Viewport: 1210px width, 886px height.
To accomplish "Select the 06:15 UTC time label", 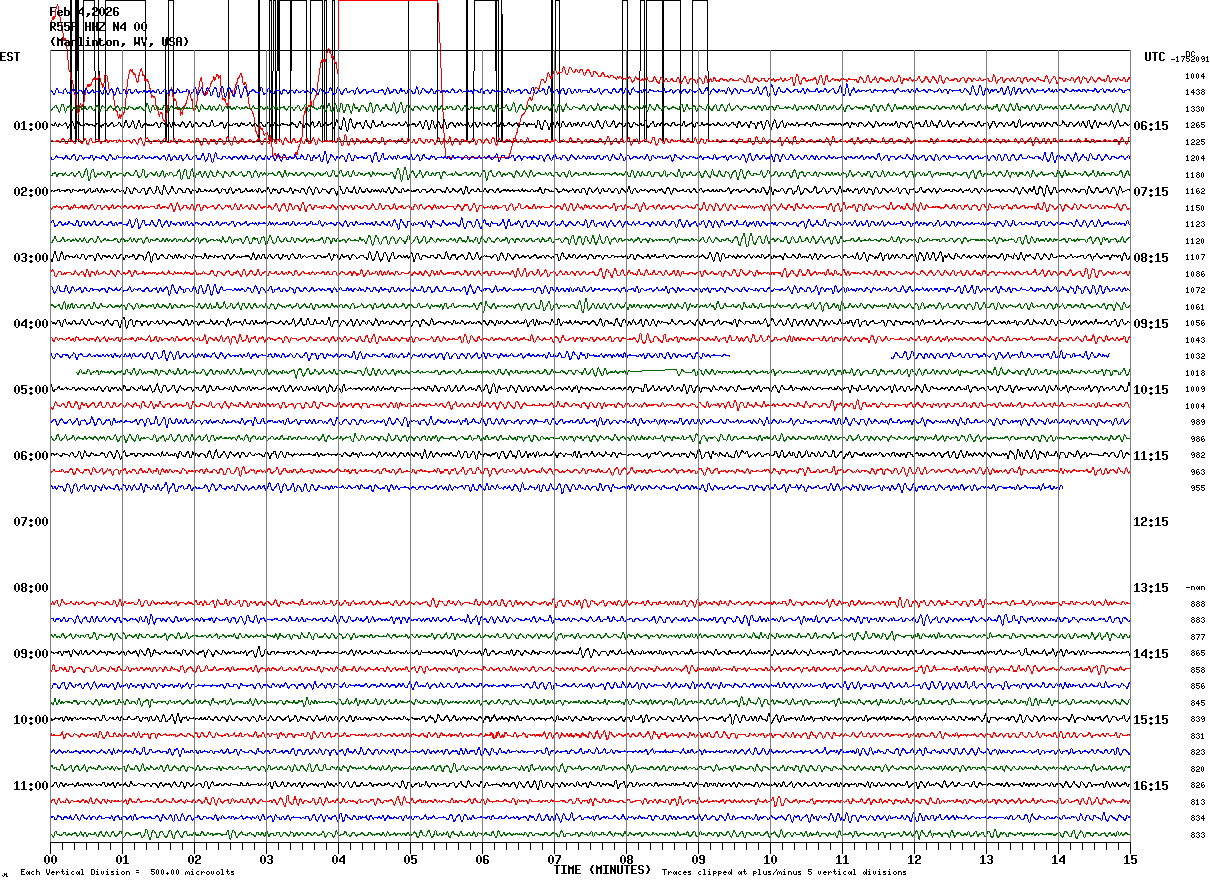I will 1150,126.
